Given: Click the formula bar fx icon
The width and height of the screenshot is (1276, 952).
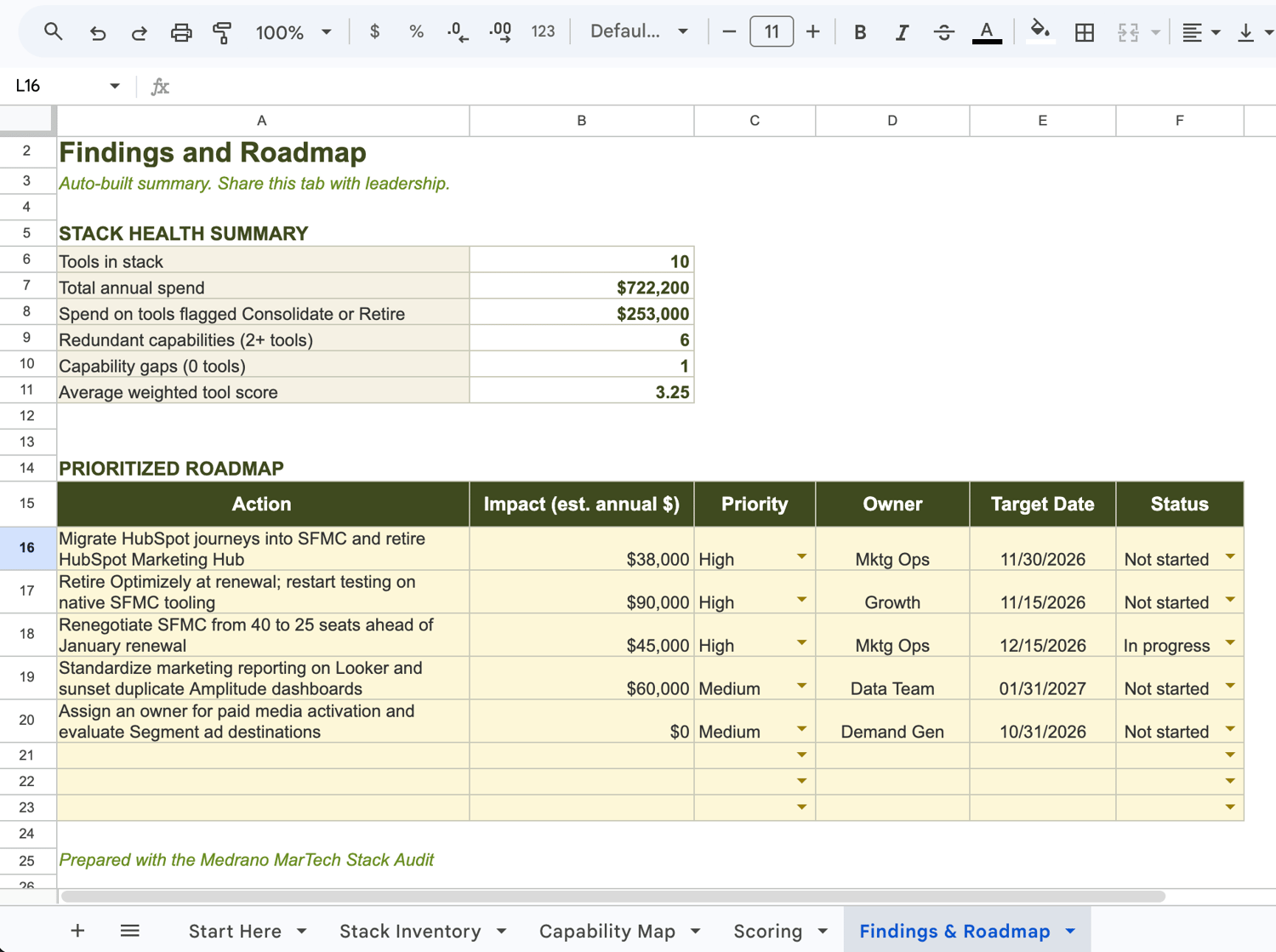Looking at the screenshot, I should point(160,86).
